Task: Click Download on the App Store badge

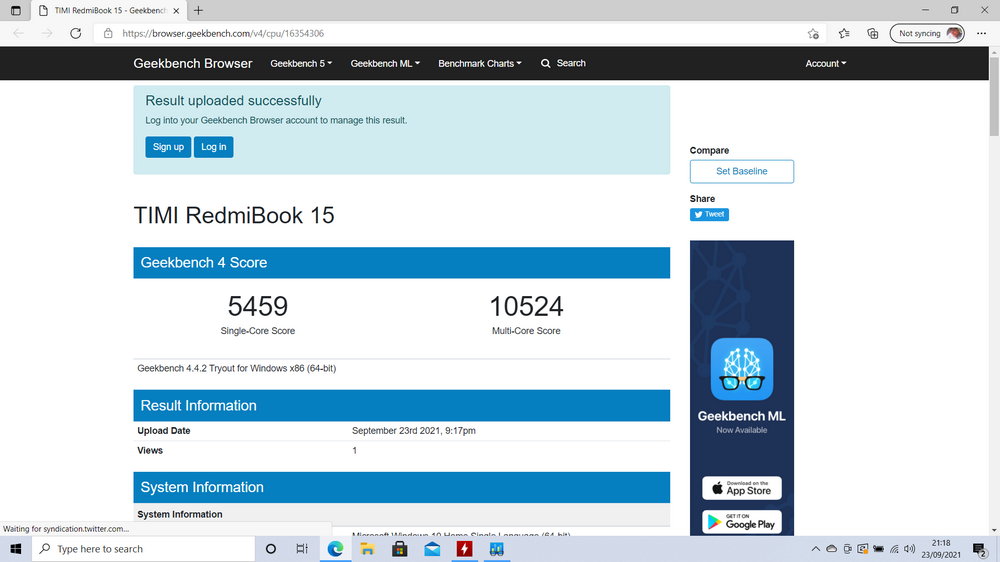Action: pyautogui.click(x=742, y=488)
